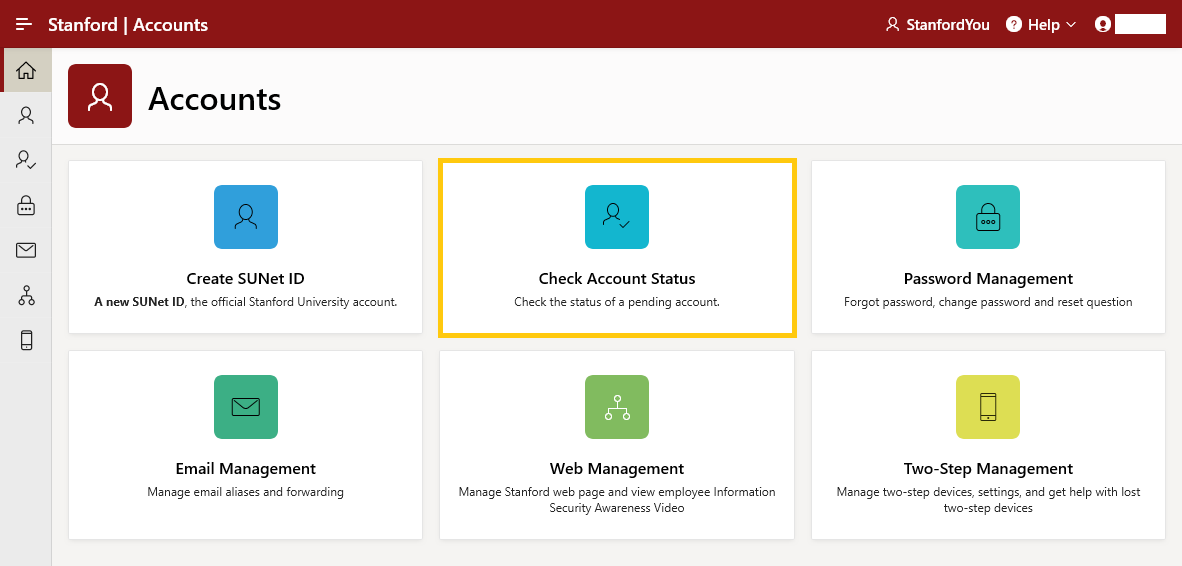
Task: Open the password lock sidebar icon
Action: [x=26, y=204]
